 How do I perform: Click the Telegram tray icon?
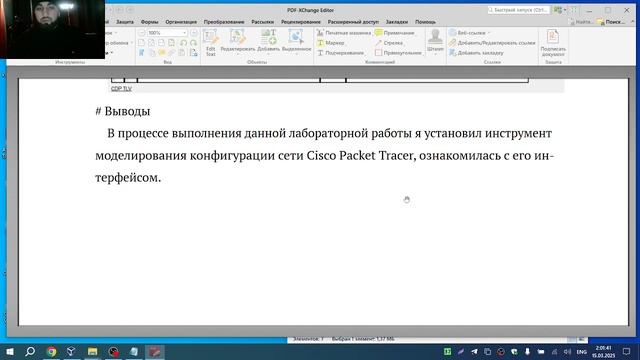click(474, 351)
